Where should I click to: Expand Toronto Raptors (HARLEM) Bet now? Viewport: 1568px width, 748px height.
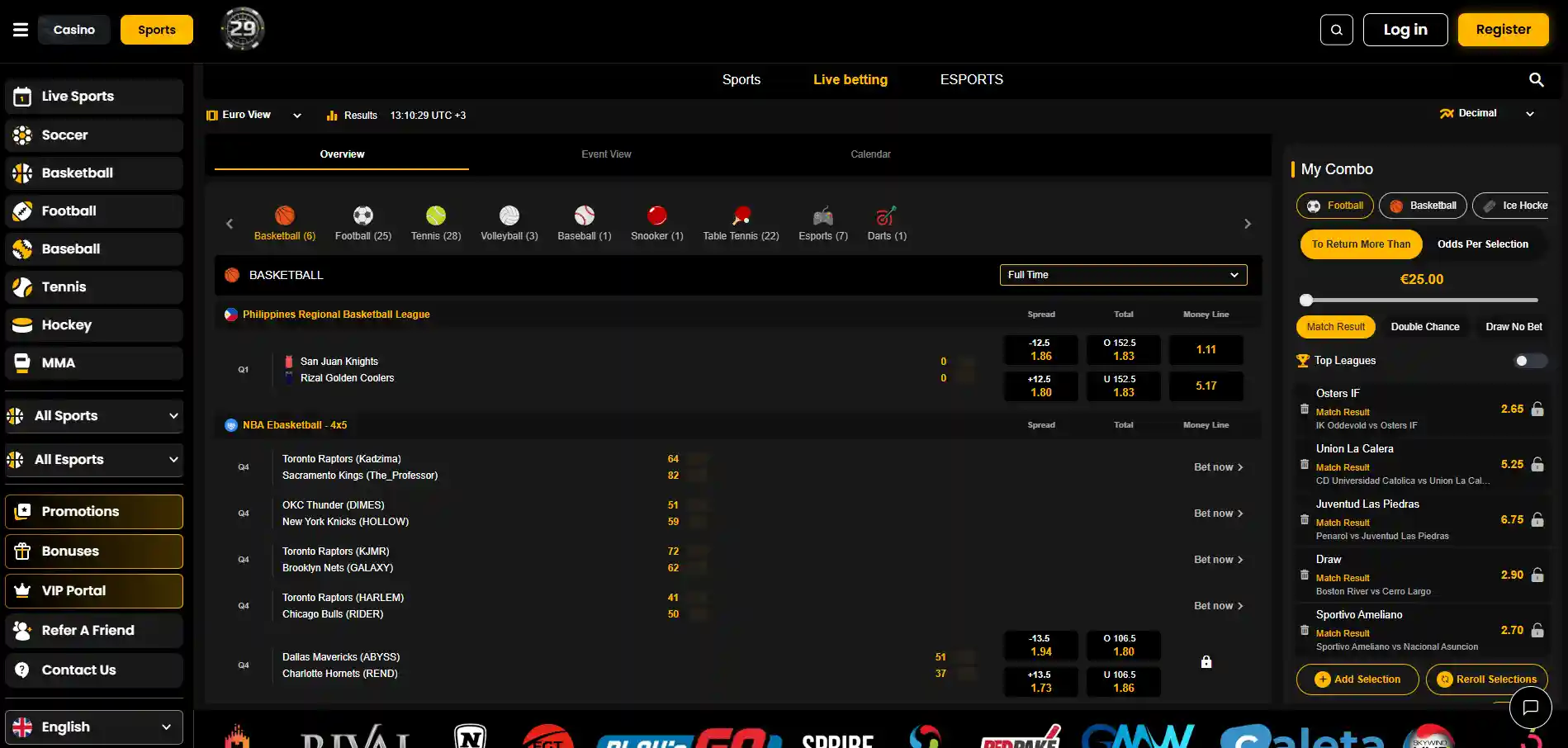coord(1218,606)
